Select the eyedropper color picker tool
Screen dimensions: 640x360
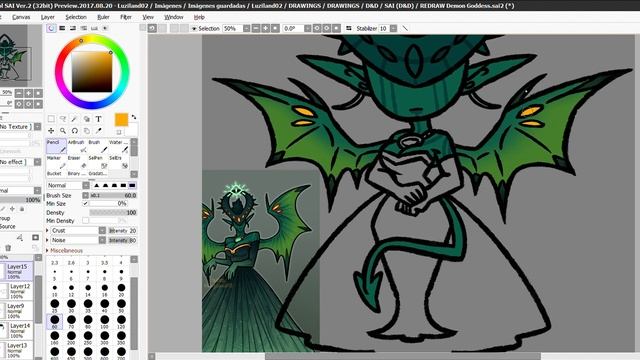coord(98,131)
